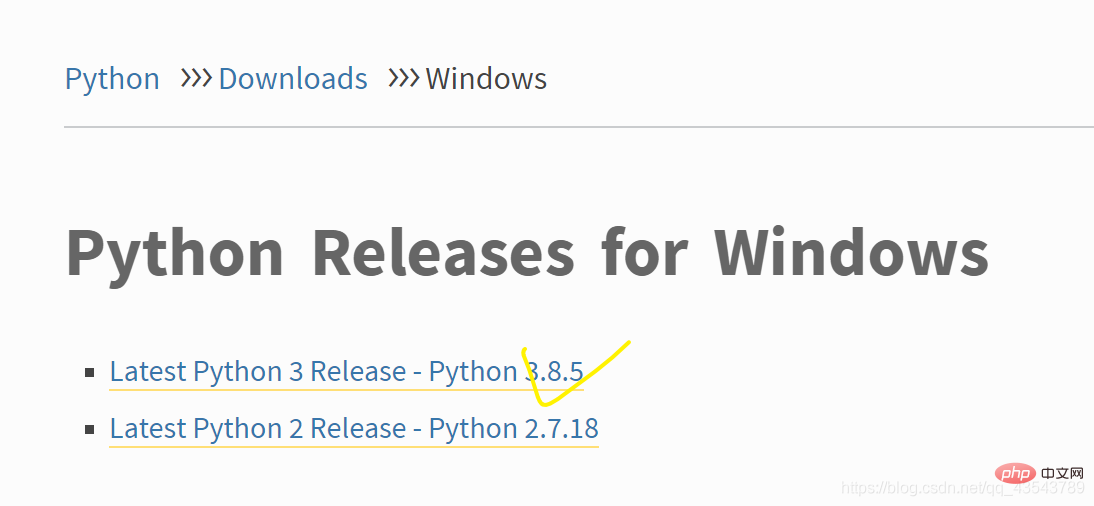The height and width of the screenshot is (506, 1094).
Task: Click the horizontal divider under the breadcrumbs
Action: coord(578,127)
